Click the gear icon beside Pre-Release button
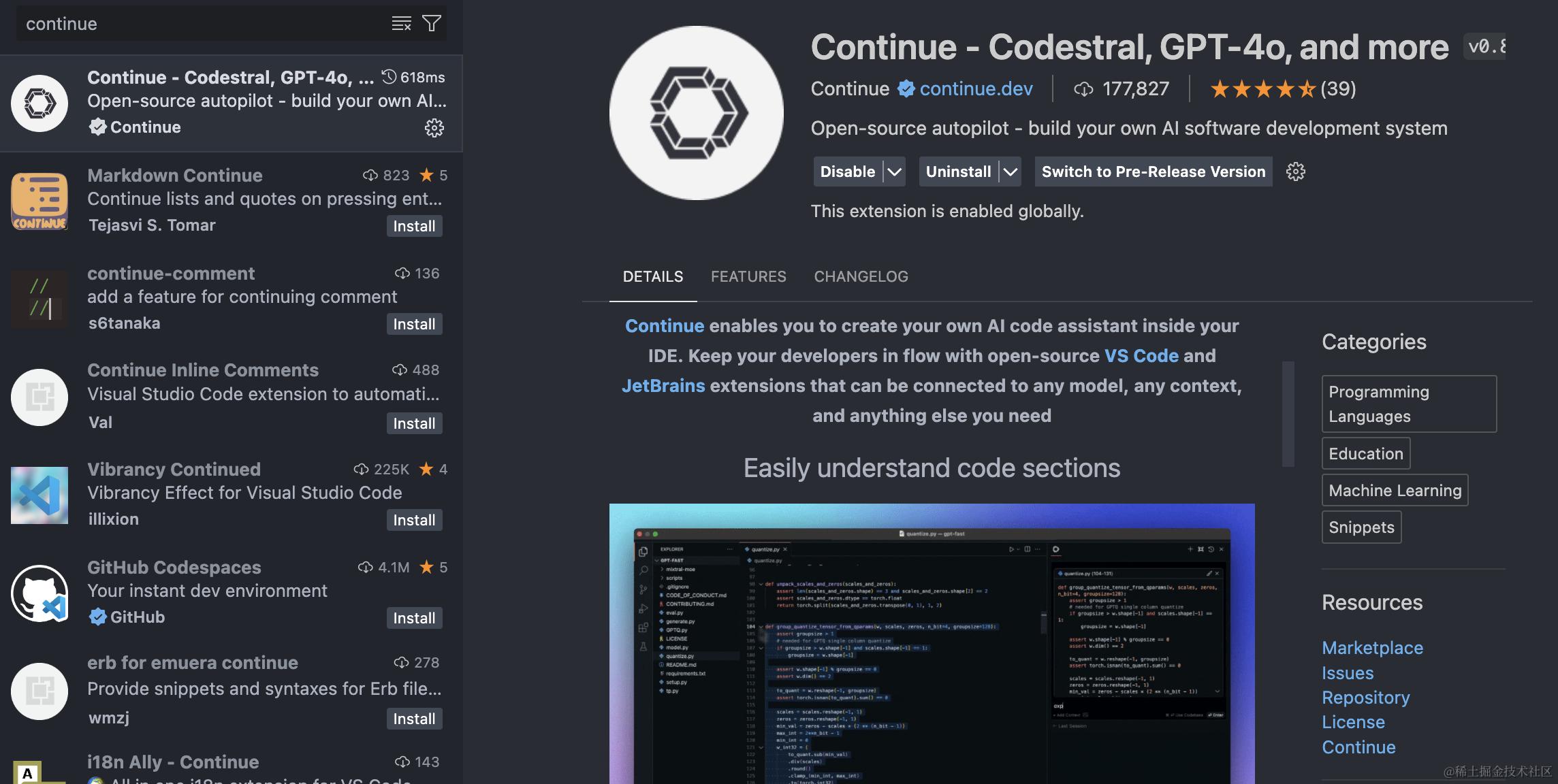Image resolution: width=1558 pixels, height=784 pixels. point(1295,171)
